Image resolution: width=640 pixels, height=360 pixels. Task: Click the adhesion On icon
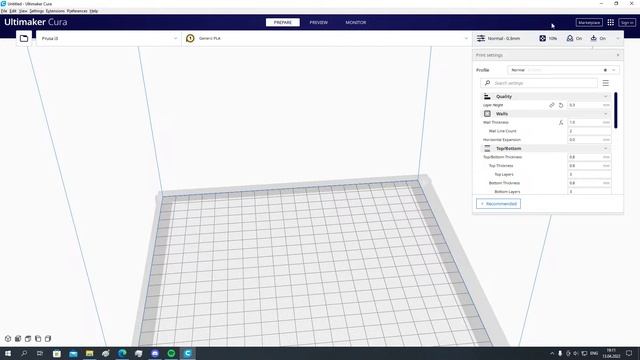[593, 38]
